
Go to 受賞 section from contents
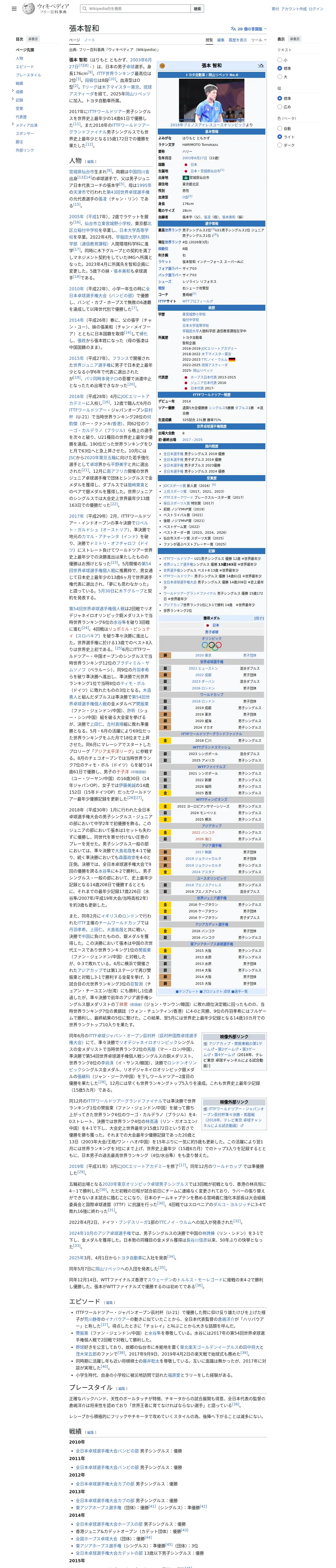coord(20,108)
